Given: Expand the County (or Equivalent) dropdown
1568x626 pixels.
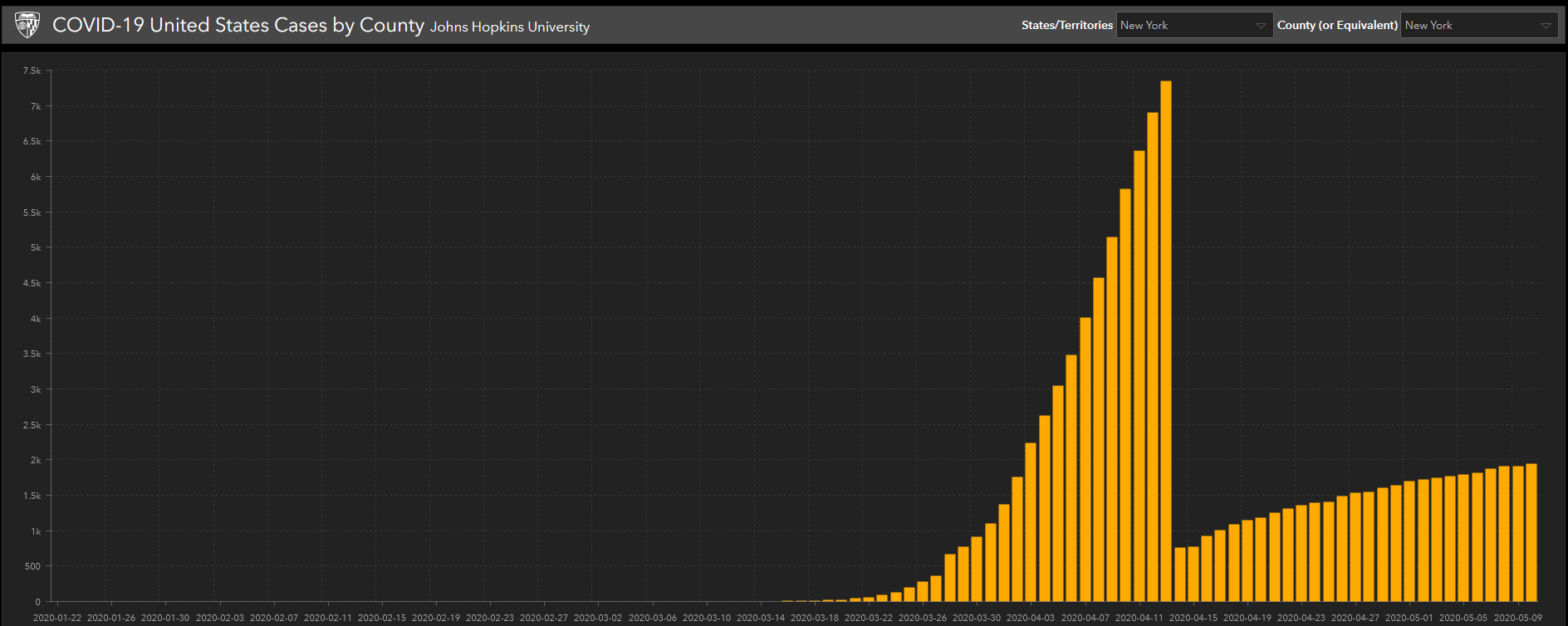Looking at the screenshot, I should [x=1468, y=26].
